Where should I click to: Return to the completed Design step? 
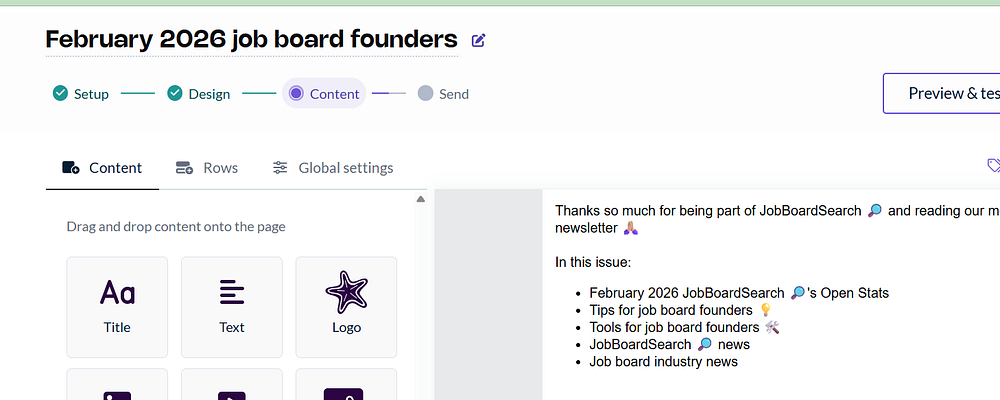pos(198,94)
